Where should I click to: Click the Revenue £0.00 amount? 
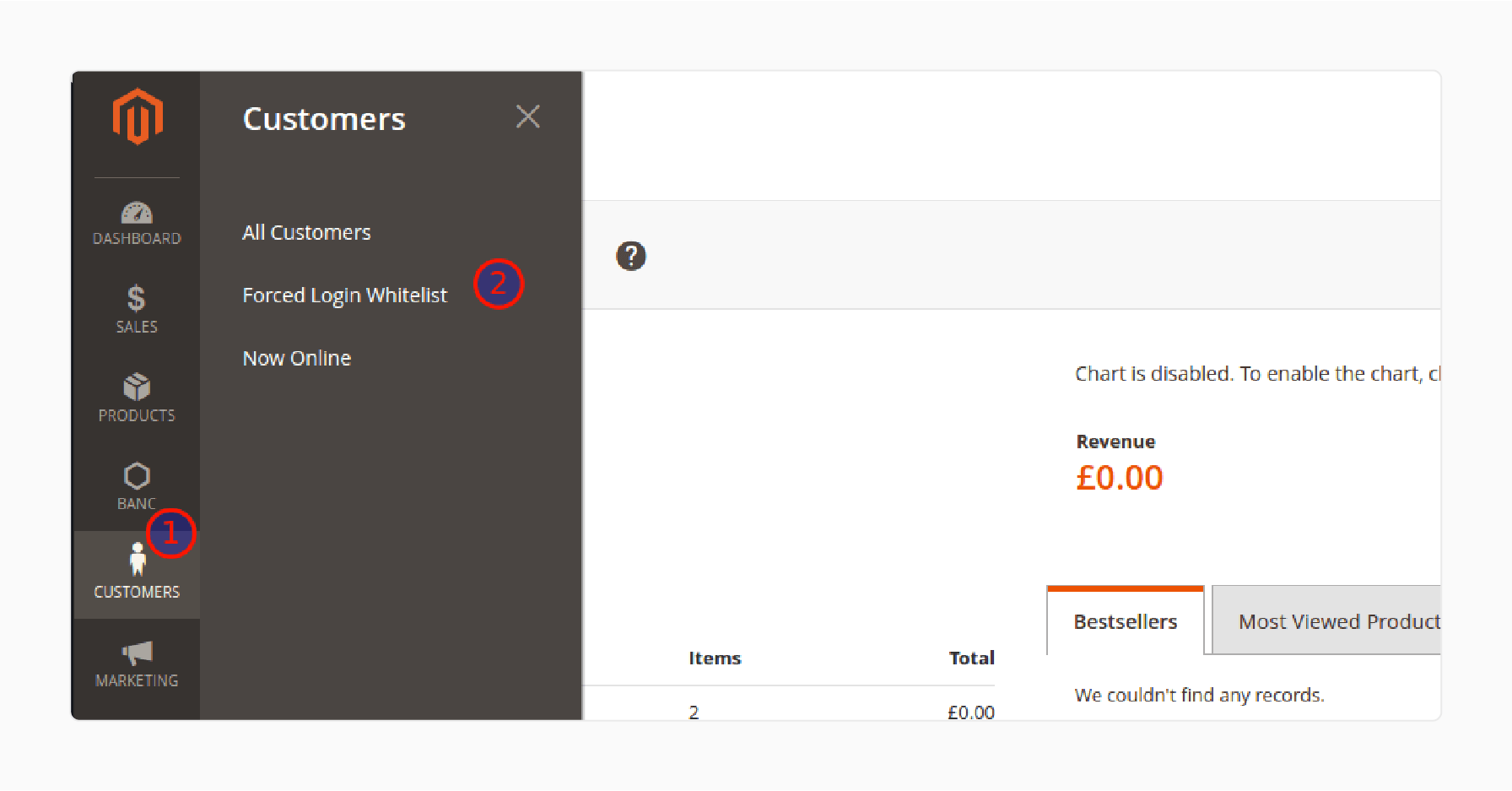[x=1119, y=477]
